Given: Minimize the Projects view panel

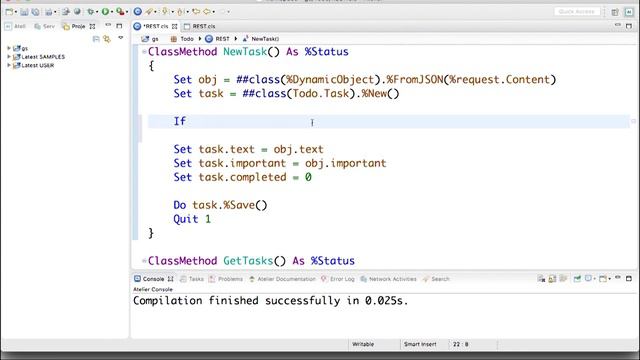Looking at the screenshot, I should coord(108,25).
